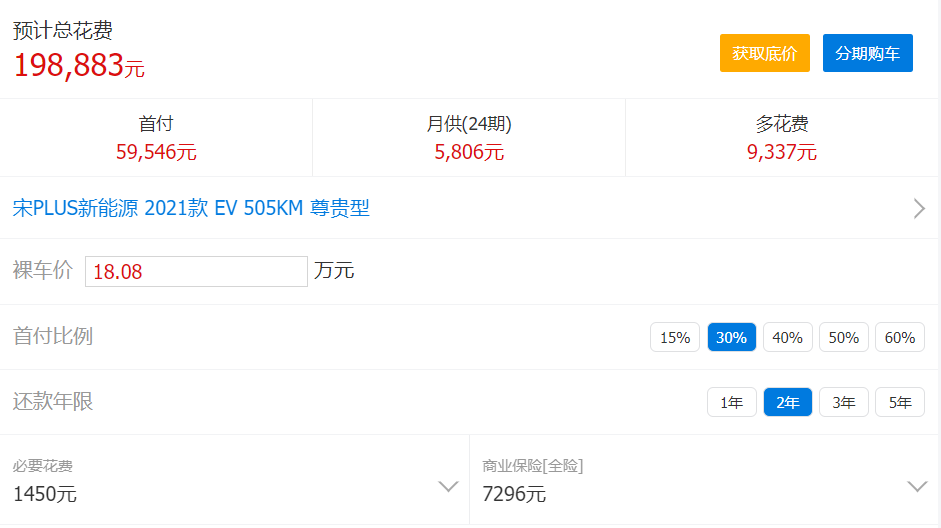The width and height of the screenshot is (941, 528).
Task: Click the 首付比例 label
Action: pyautogui.click(x=53, y=336)
